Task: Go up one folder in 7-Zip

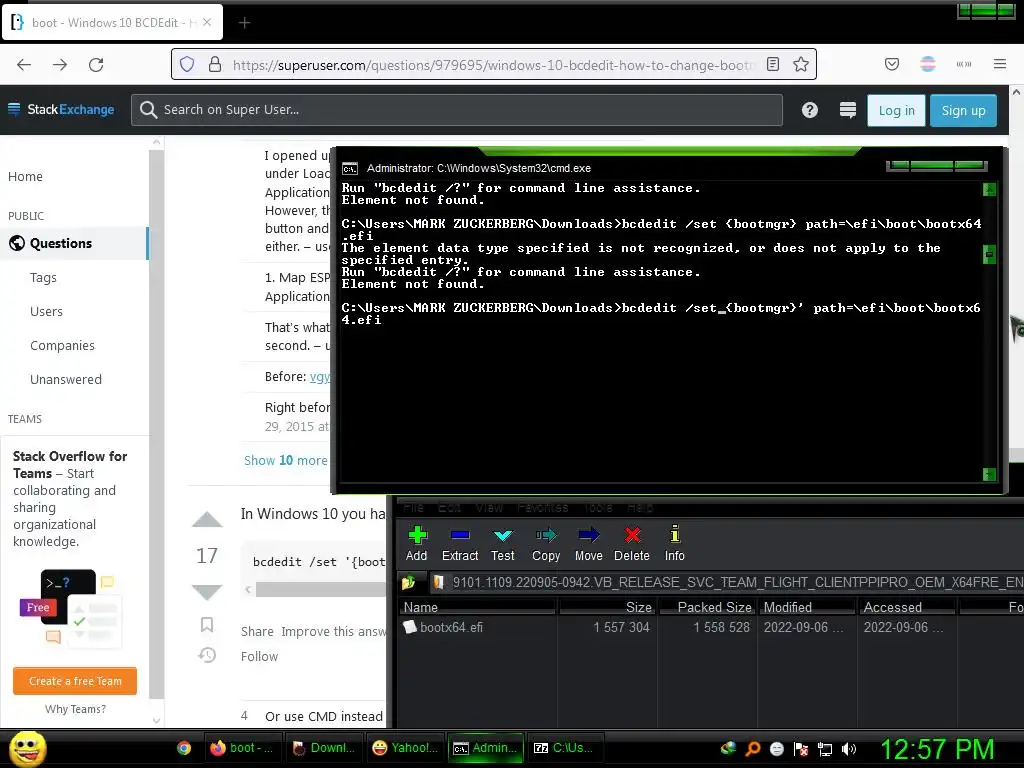Action: tap(409, 582)
